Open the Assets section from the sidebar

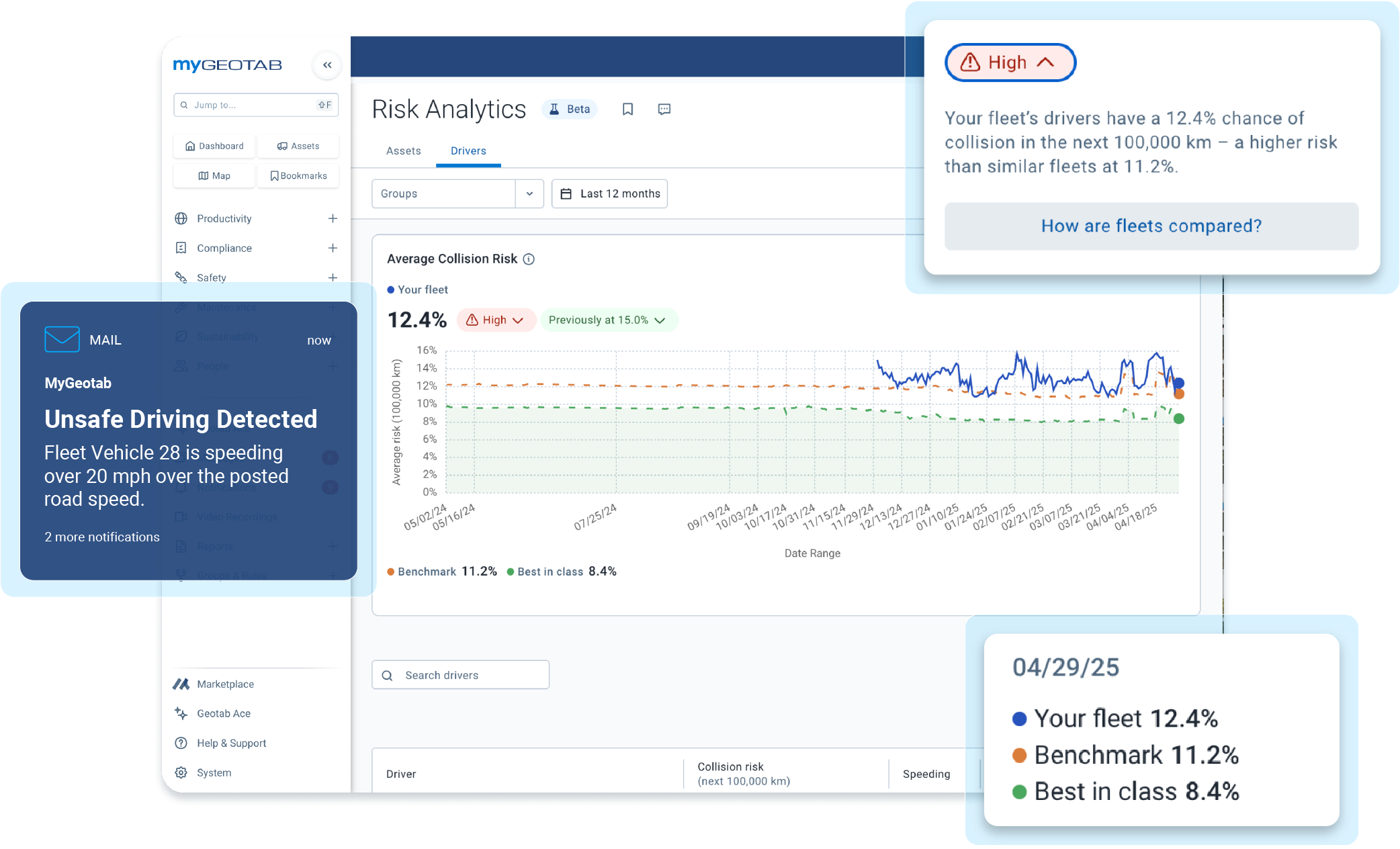pos(298,146)
